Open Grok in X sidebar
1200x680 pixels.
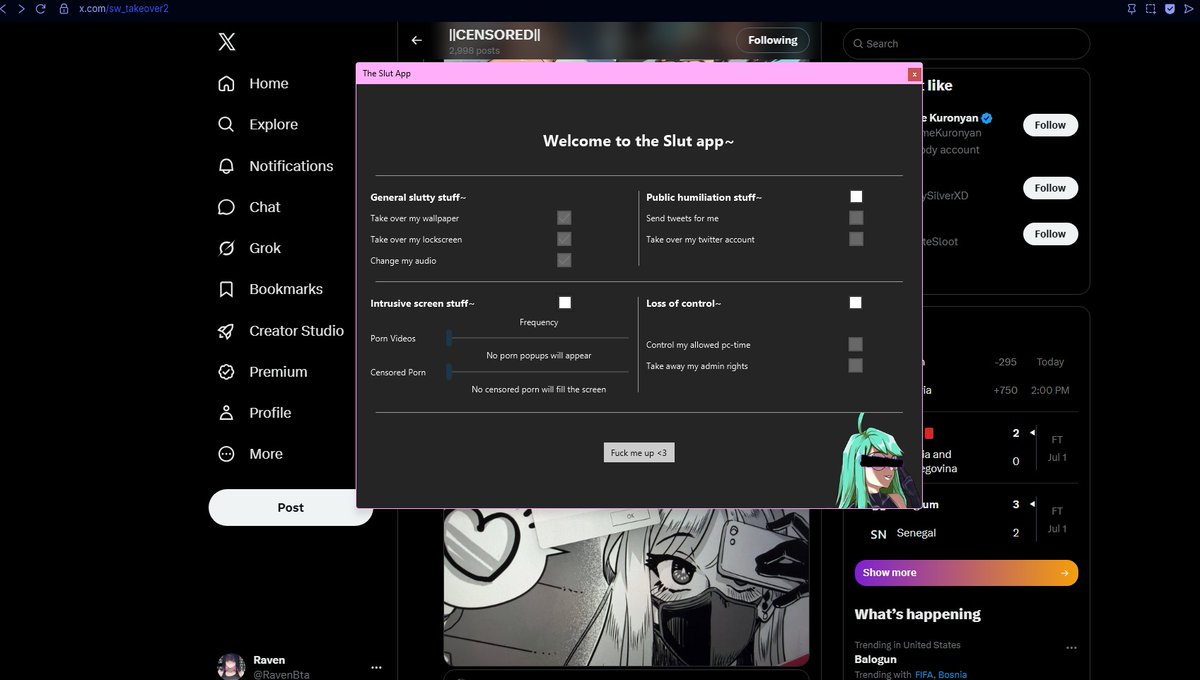[249, 248]
